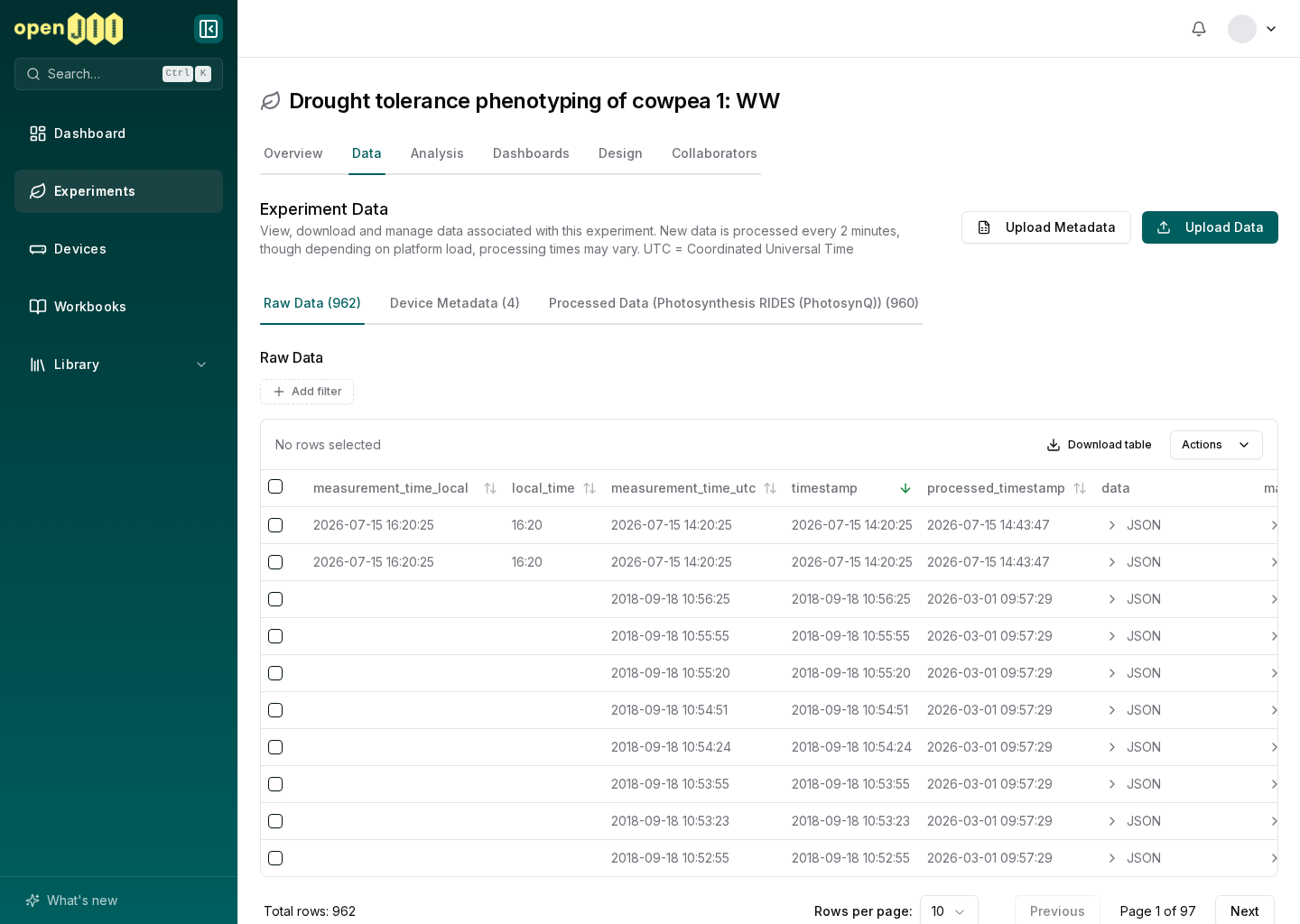
Task: Click the Workbooks book icon
Action: 38,307
